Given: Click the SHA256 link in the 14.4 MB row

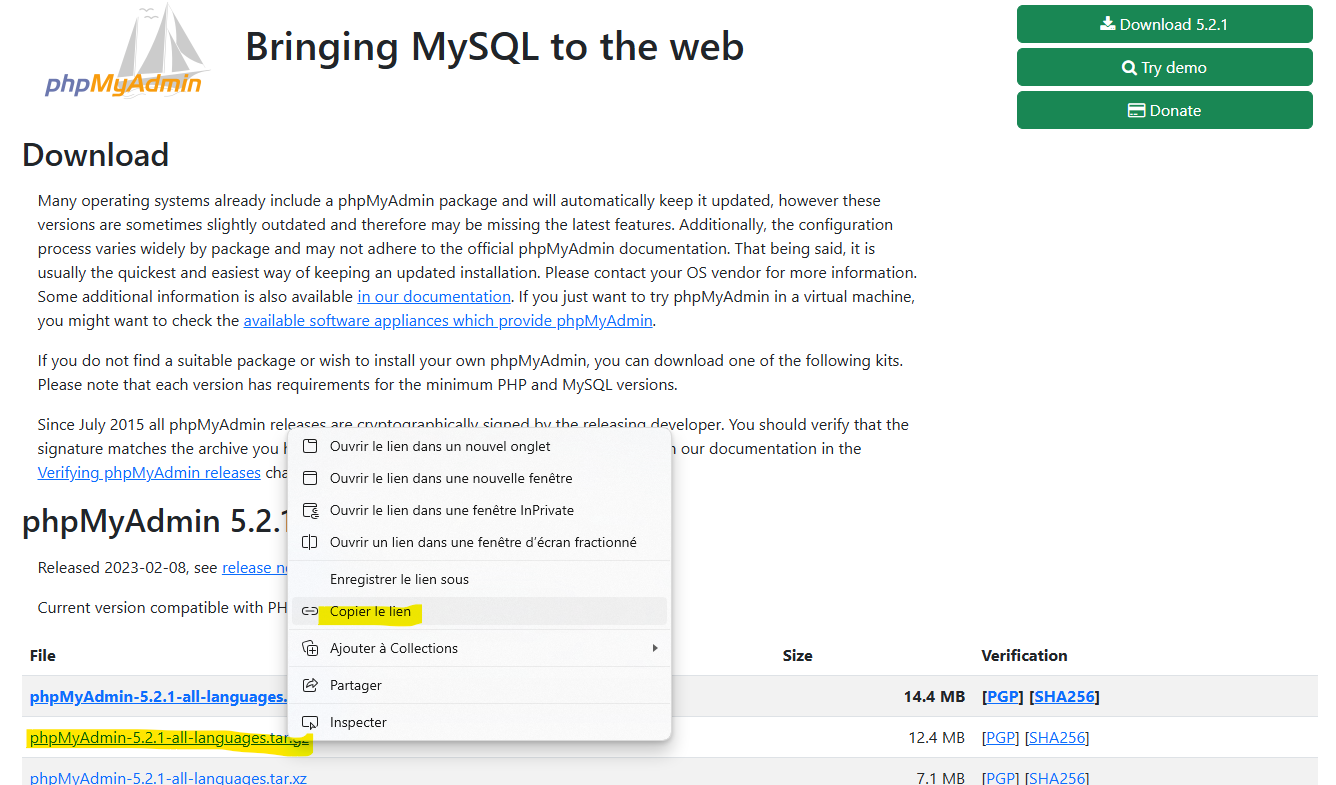Looking at the screenshot, I should coord(1063,696).
